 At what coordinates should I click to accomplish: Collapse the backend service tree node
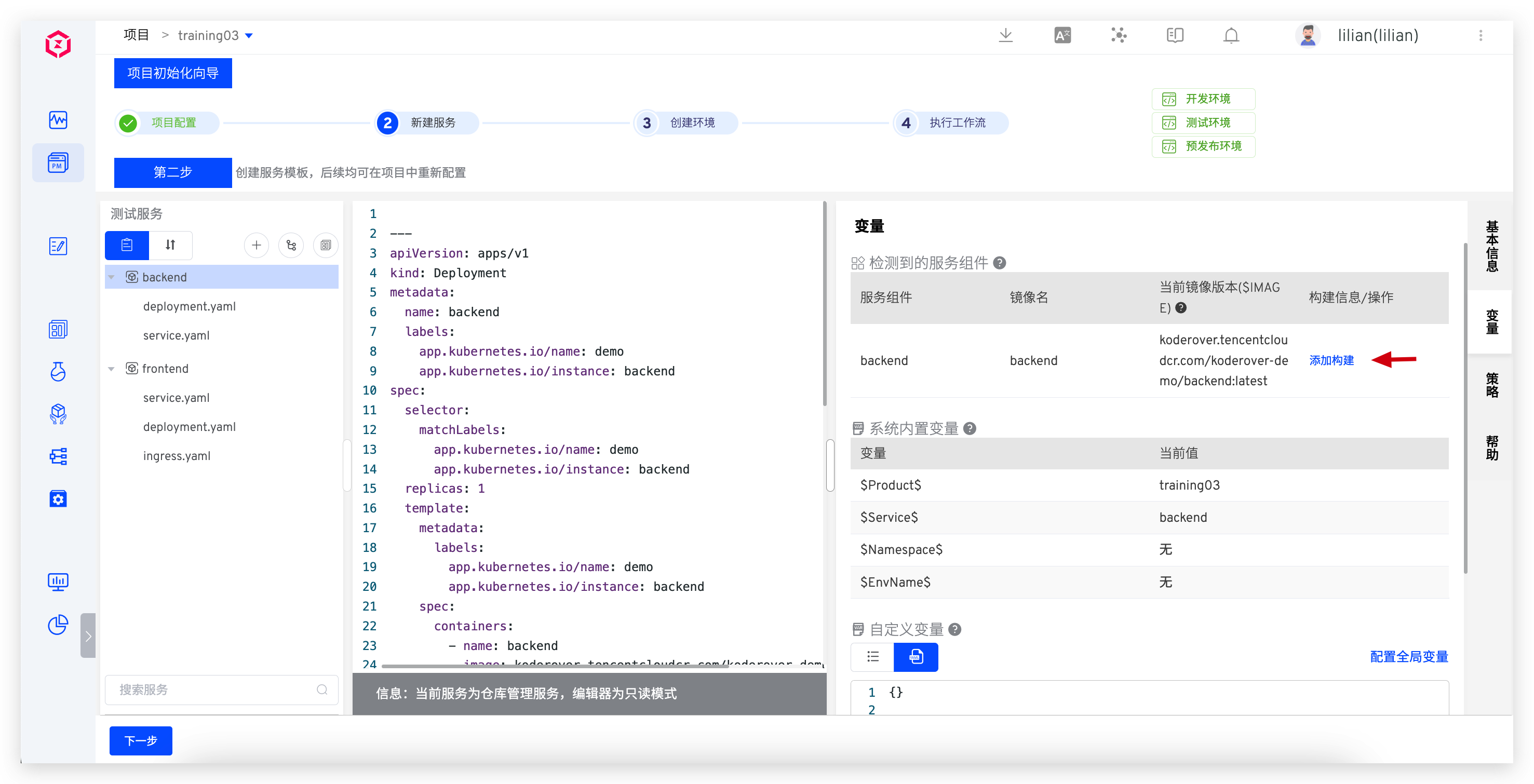coord(111,277)
